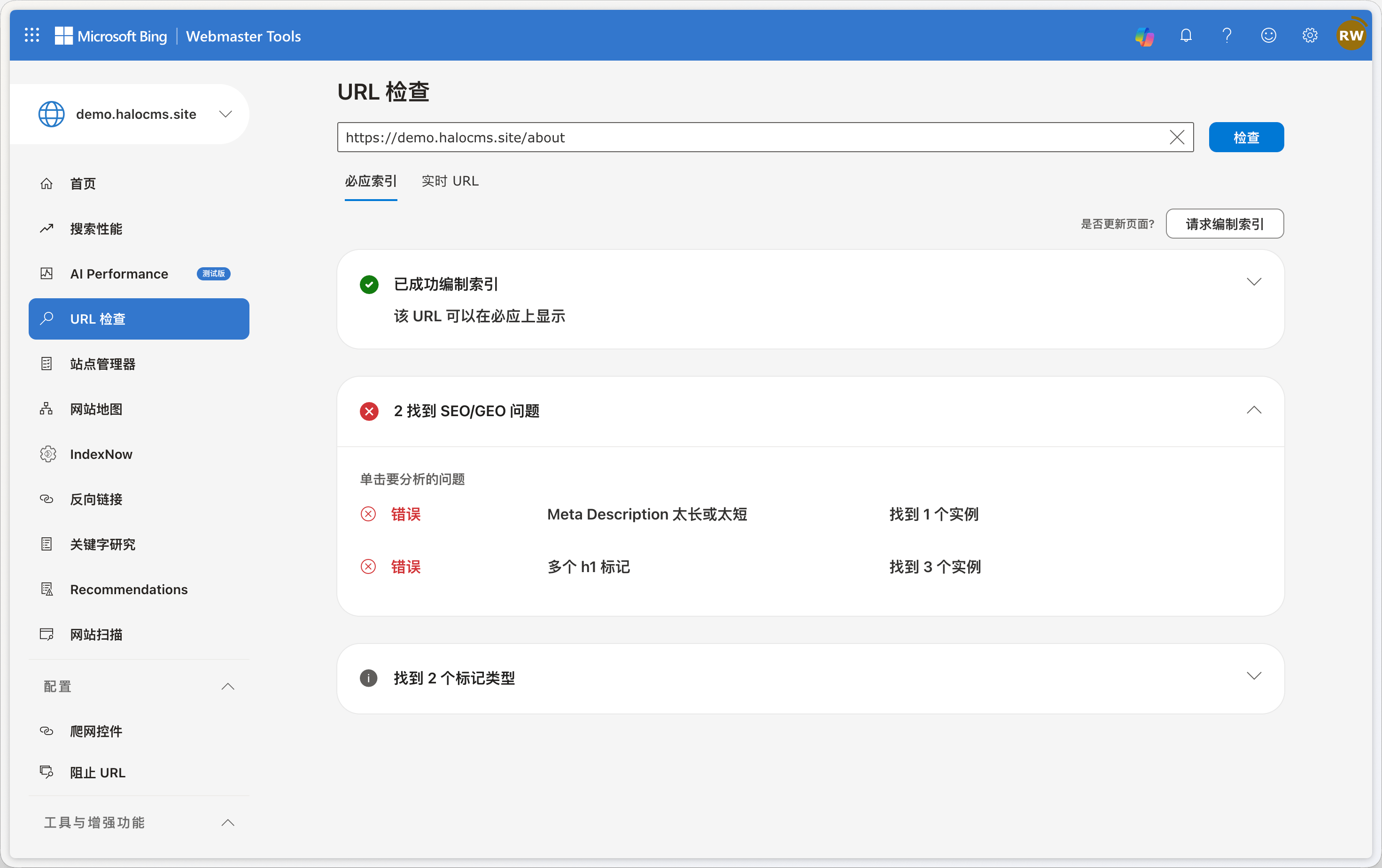Open Recommendations in the sidebar
This screenshot has width=1382, height=868.
click(139, 589)
